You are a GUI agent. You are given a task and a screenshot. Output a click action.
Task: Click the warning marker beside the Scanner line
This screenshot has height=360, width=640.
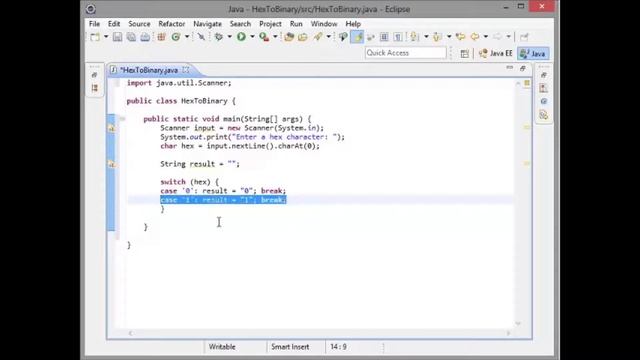pyautogui.click(x=111, y=128)
